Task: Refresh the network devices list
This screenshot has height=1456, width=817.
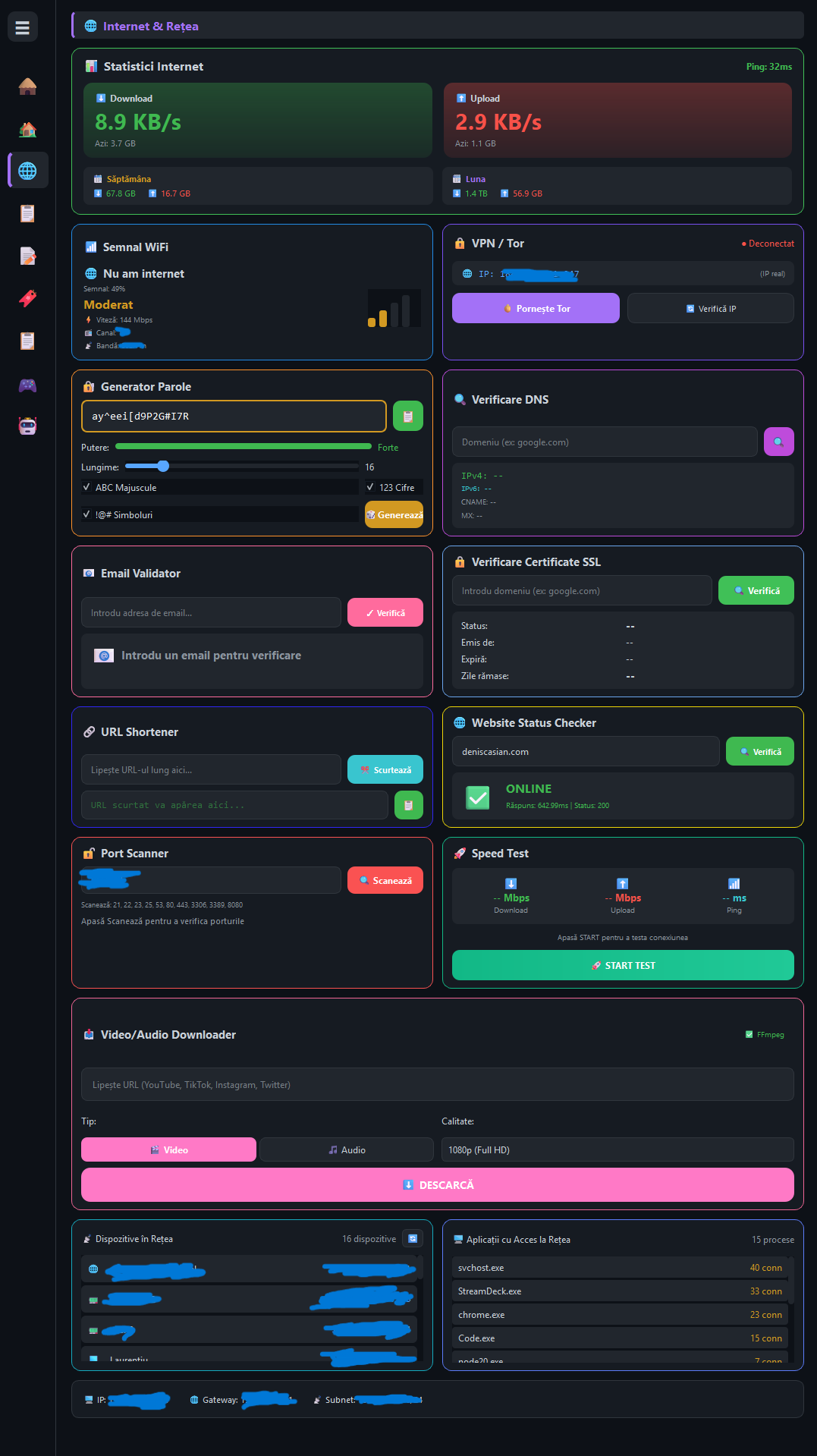Action: 413,1239
